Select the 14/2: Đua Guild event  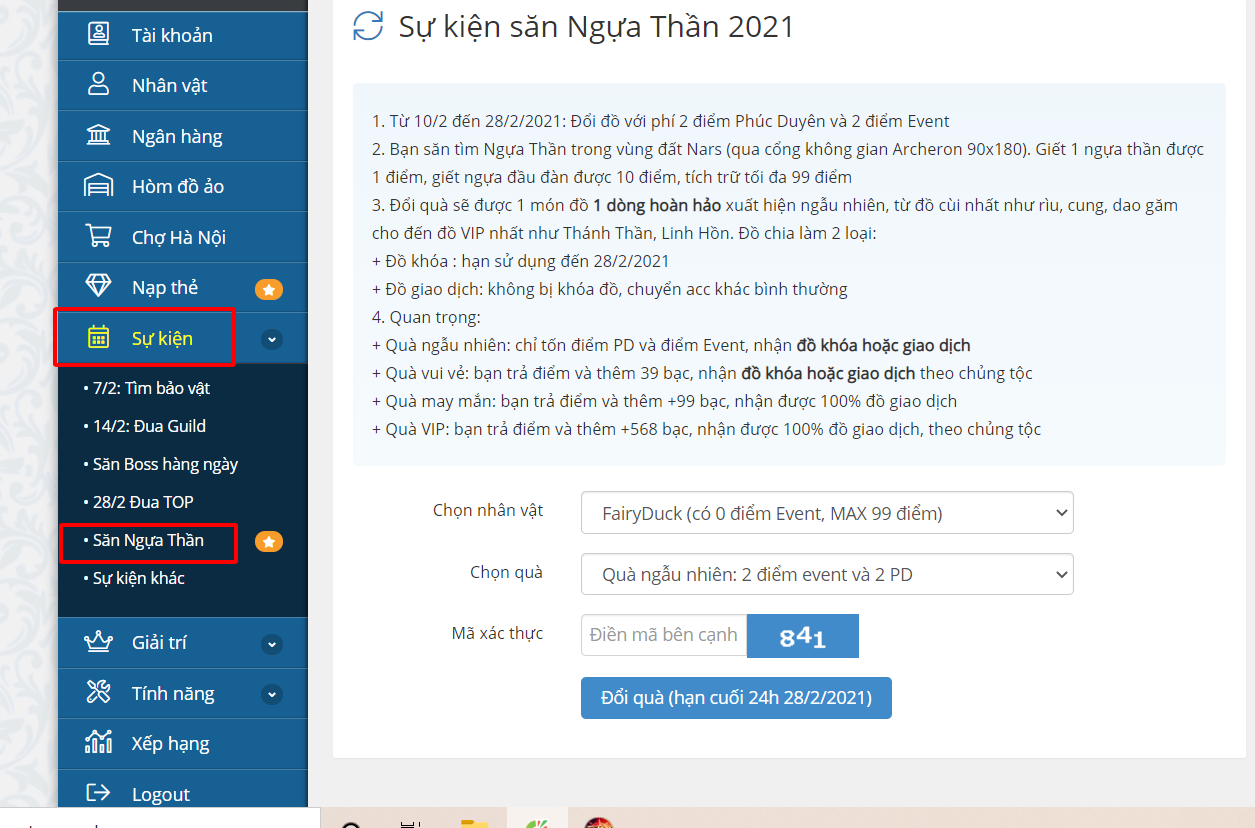[149, 426]
